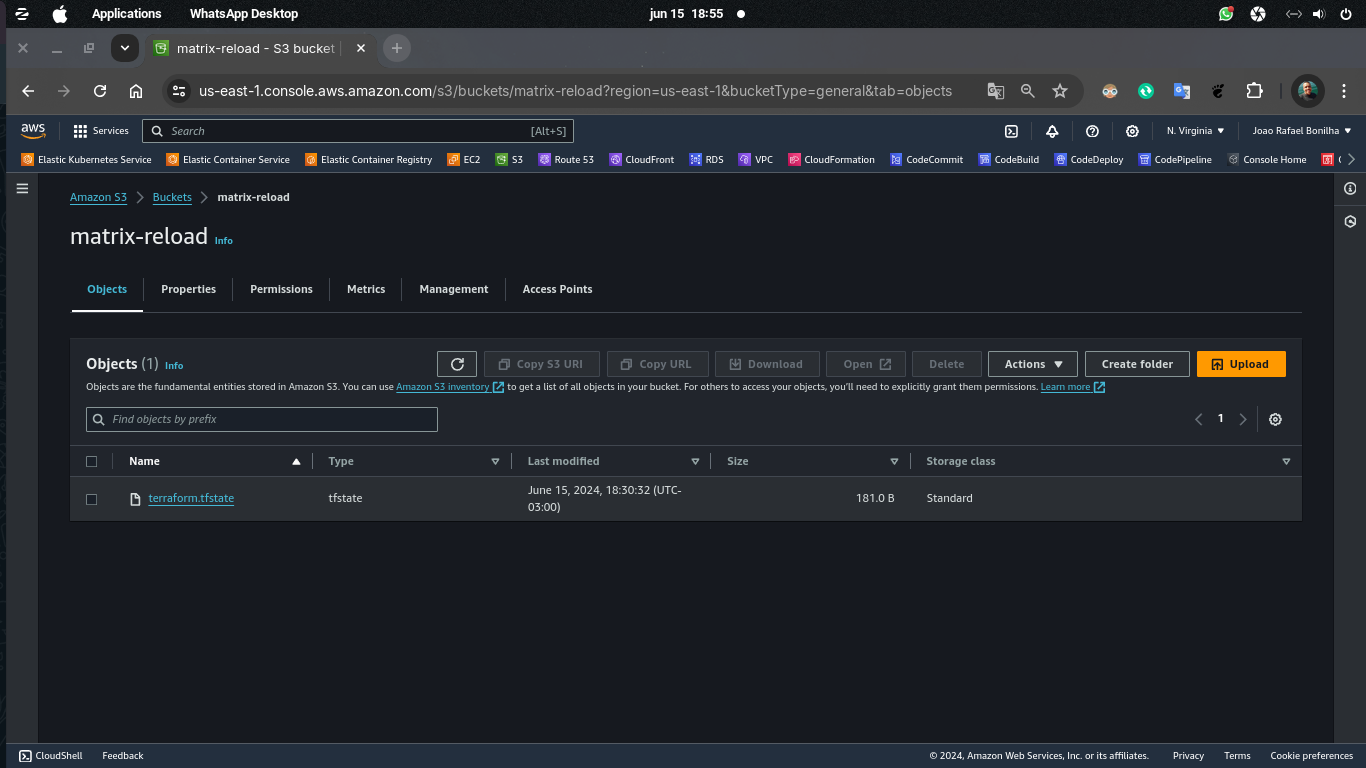Open CloudShell icon in AWS top bar

(1011, 131)
